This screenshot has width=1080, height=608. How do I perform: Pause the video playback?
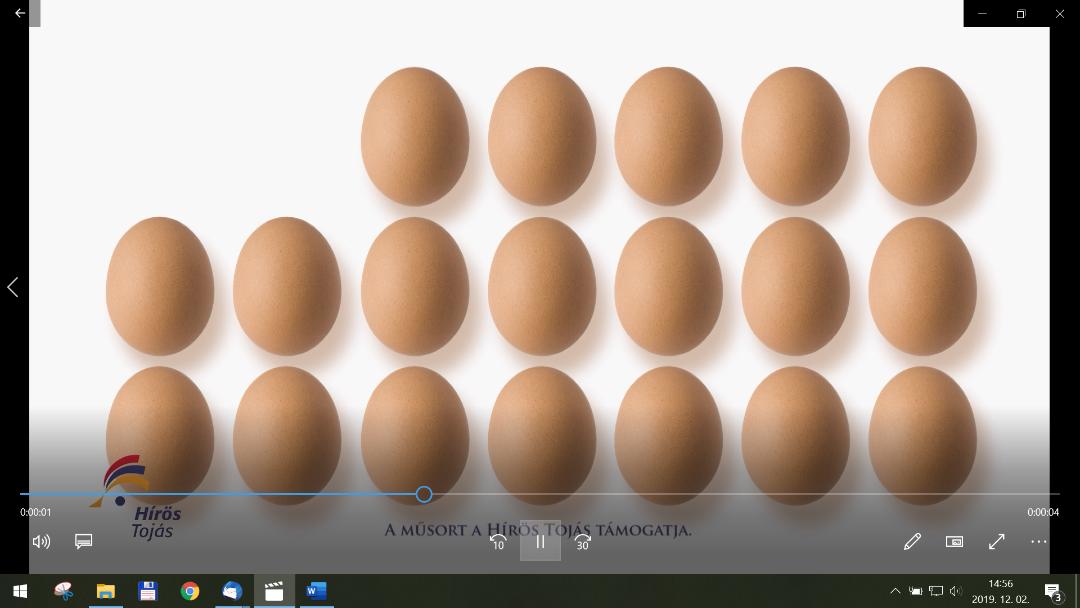point(540,541)
